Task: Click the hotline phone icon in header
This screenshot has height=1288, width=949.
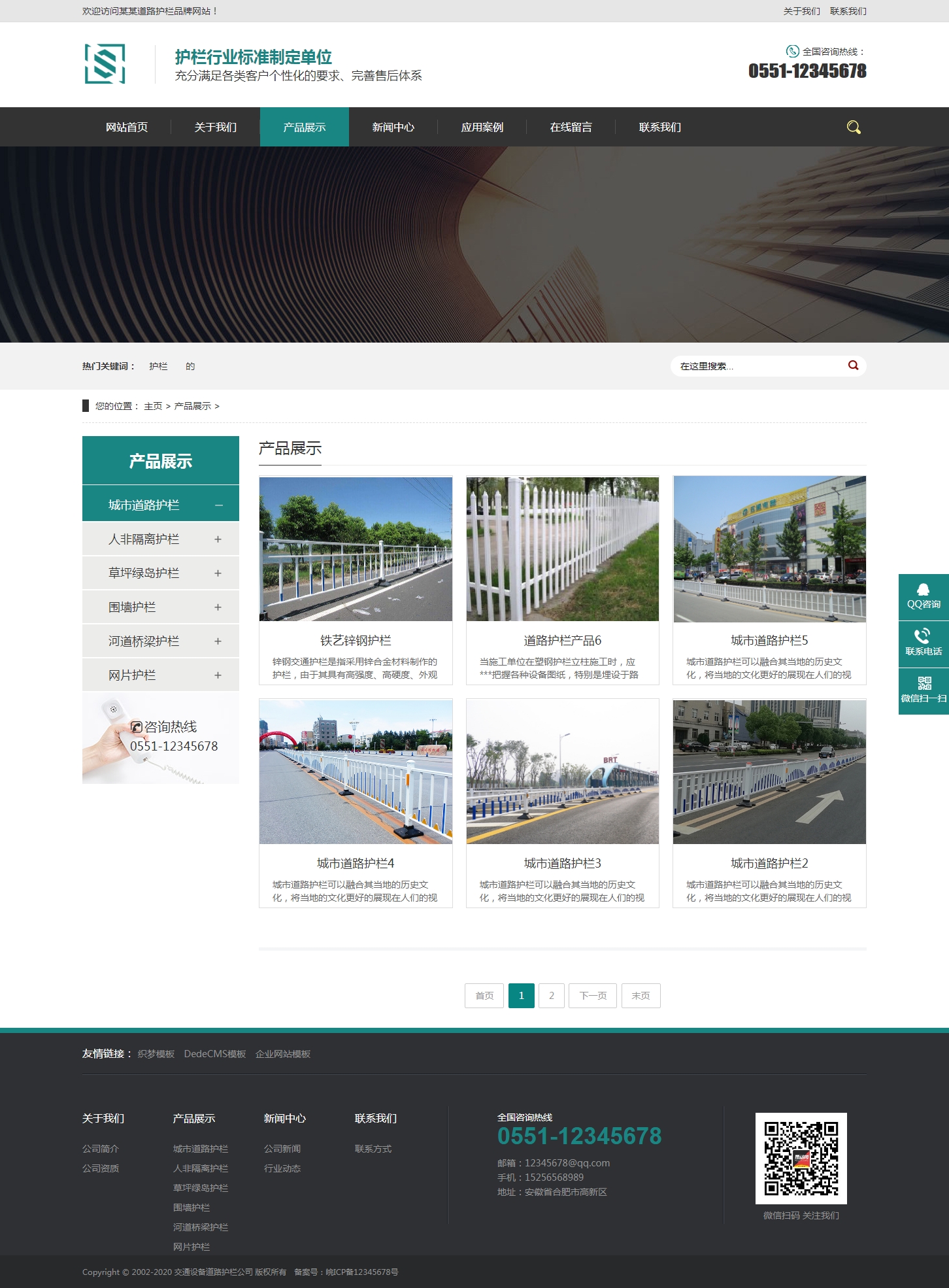Action: pos(792,51)
